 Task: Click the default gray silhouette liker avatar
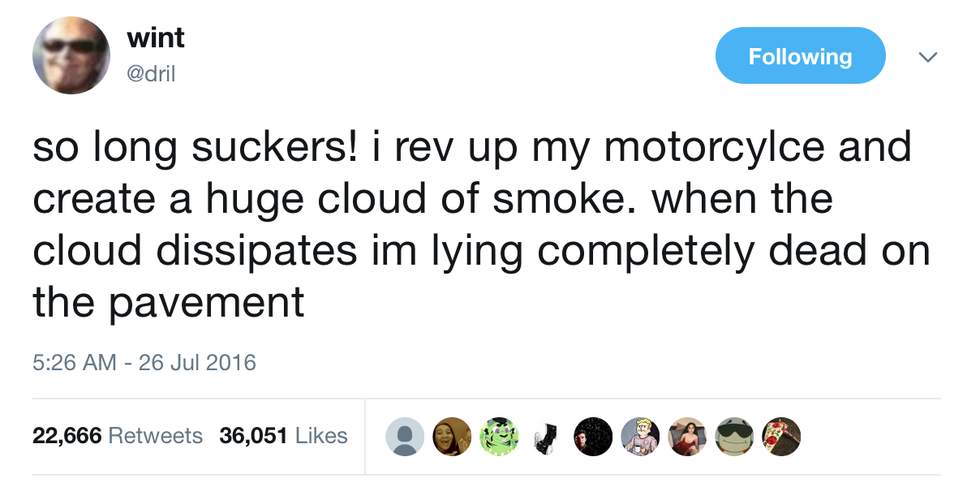(x=405, y=436)
